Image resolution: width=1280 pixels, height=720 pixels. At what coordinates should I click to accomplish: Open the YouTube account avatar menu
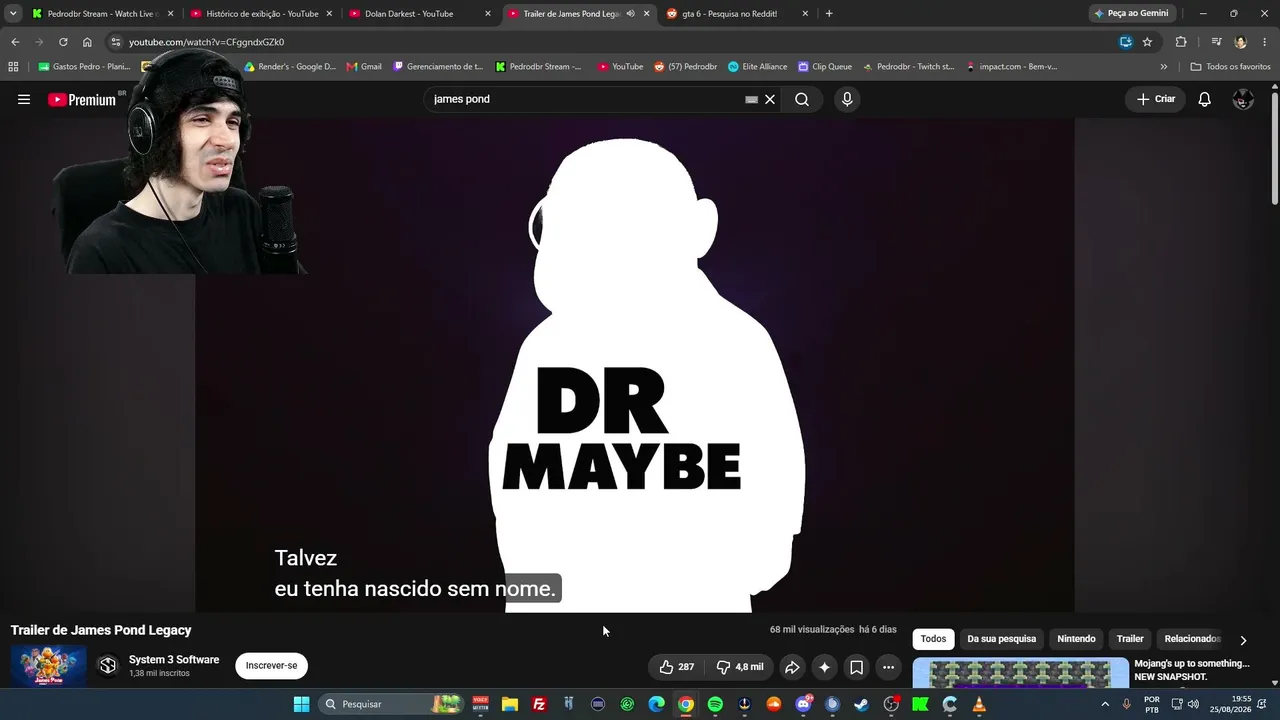click(1243, 99)
